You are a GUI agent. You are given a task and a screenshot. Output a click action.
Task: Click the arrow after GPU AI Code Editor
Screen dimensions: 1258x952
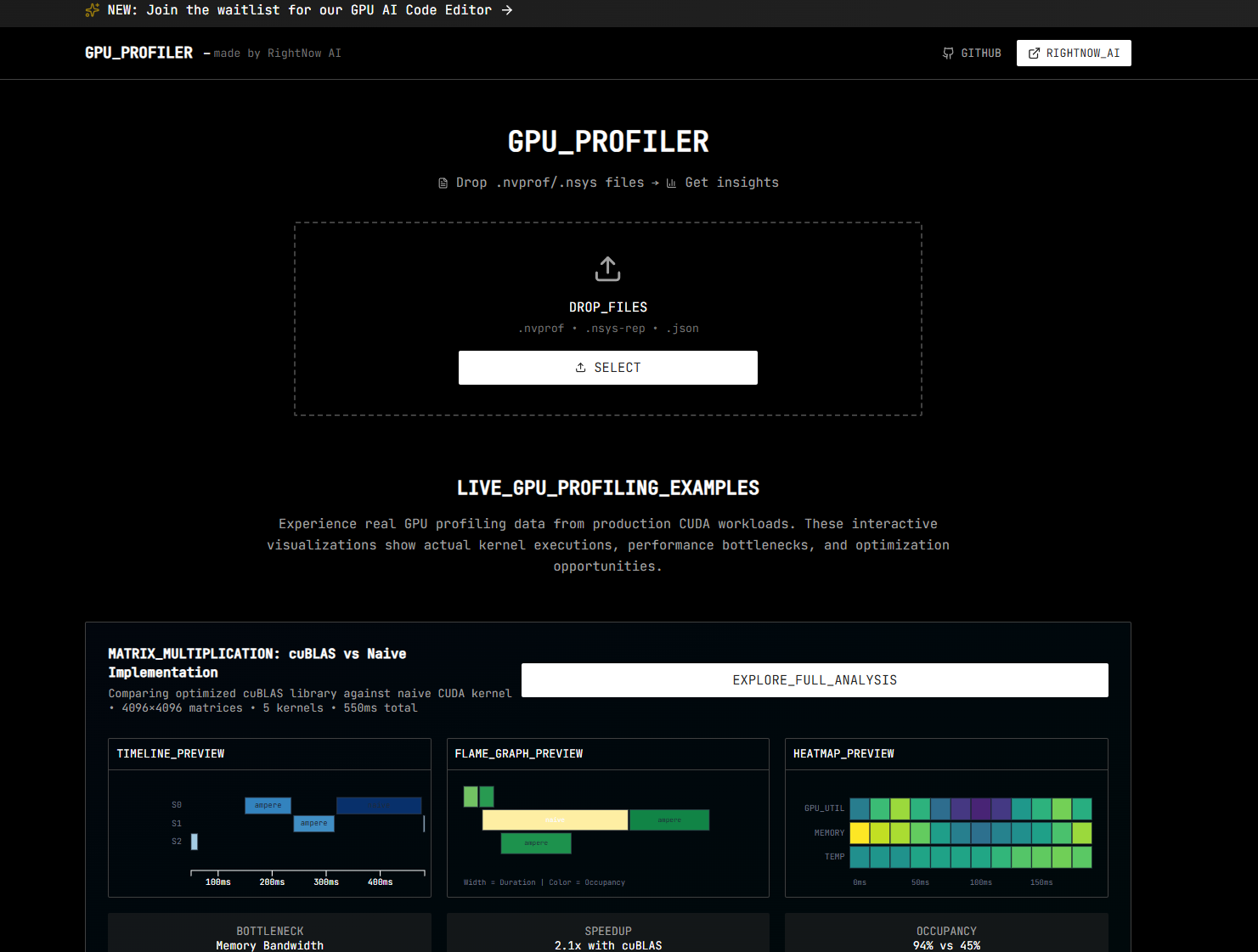pyautogui.click(x=507, y=10)
